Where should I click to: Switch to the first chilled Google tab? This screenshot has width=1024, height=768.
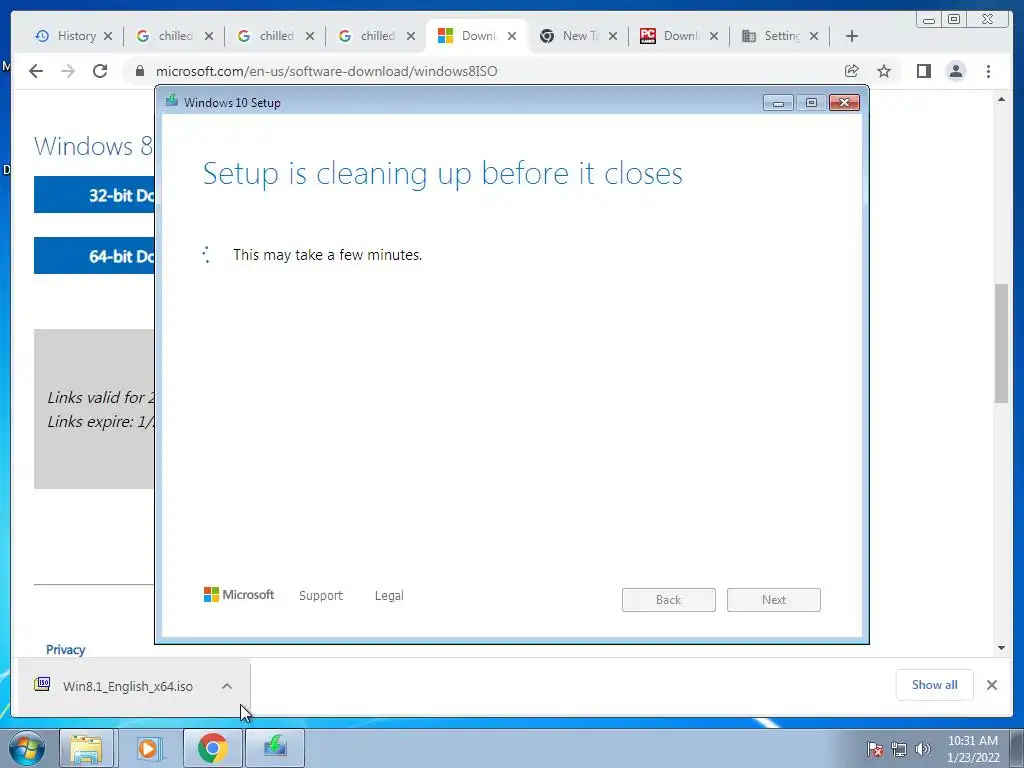point(174,36)
